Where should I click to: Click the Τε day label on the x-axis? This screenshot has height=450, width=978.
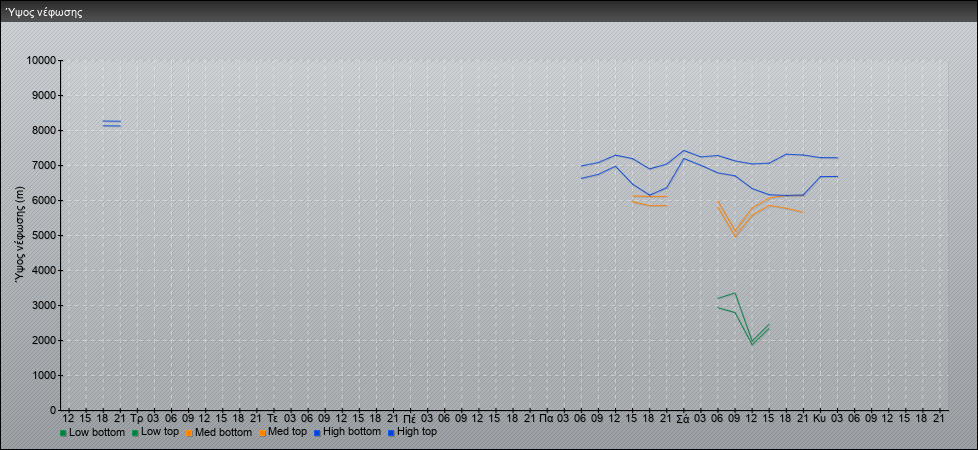(x=273, y=418)
